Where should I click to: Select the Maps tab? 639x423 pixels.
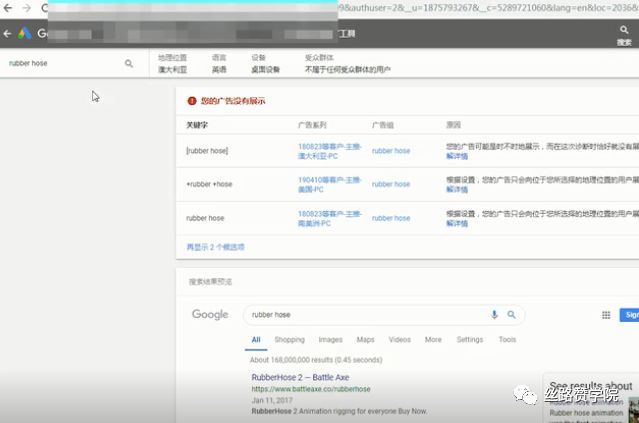365,339
